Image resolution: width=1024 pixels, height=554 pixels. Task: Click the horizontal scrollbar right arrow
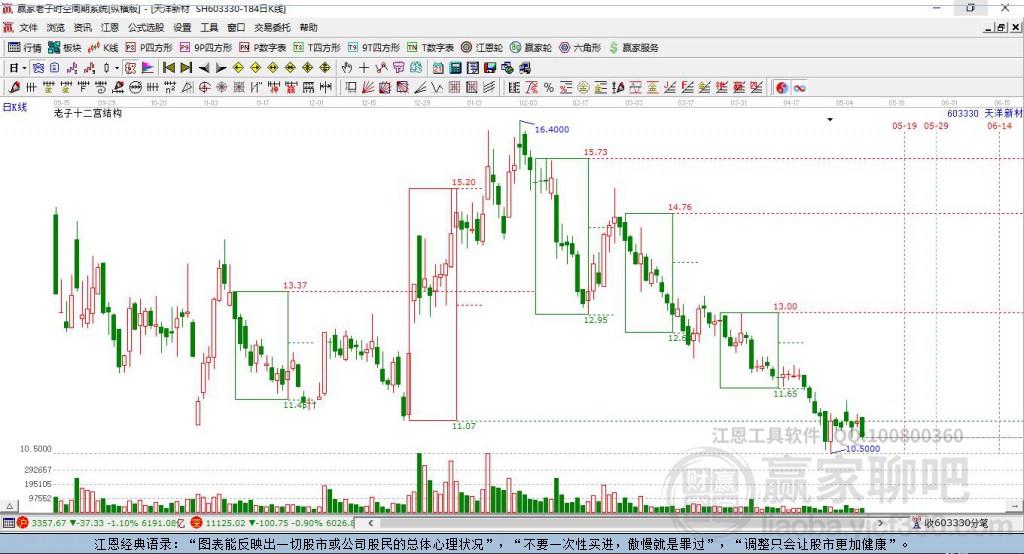[x=880, y=523]
